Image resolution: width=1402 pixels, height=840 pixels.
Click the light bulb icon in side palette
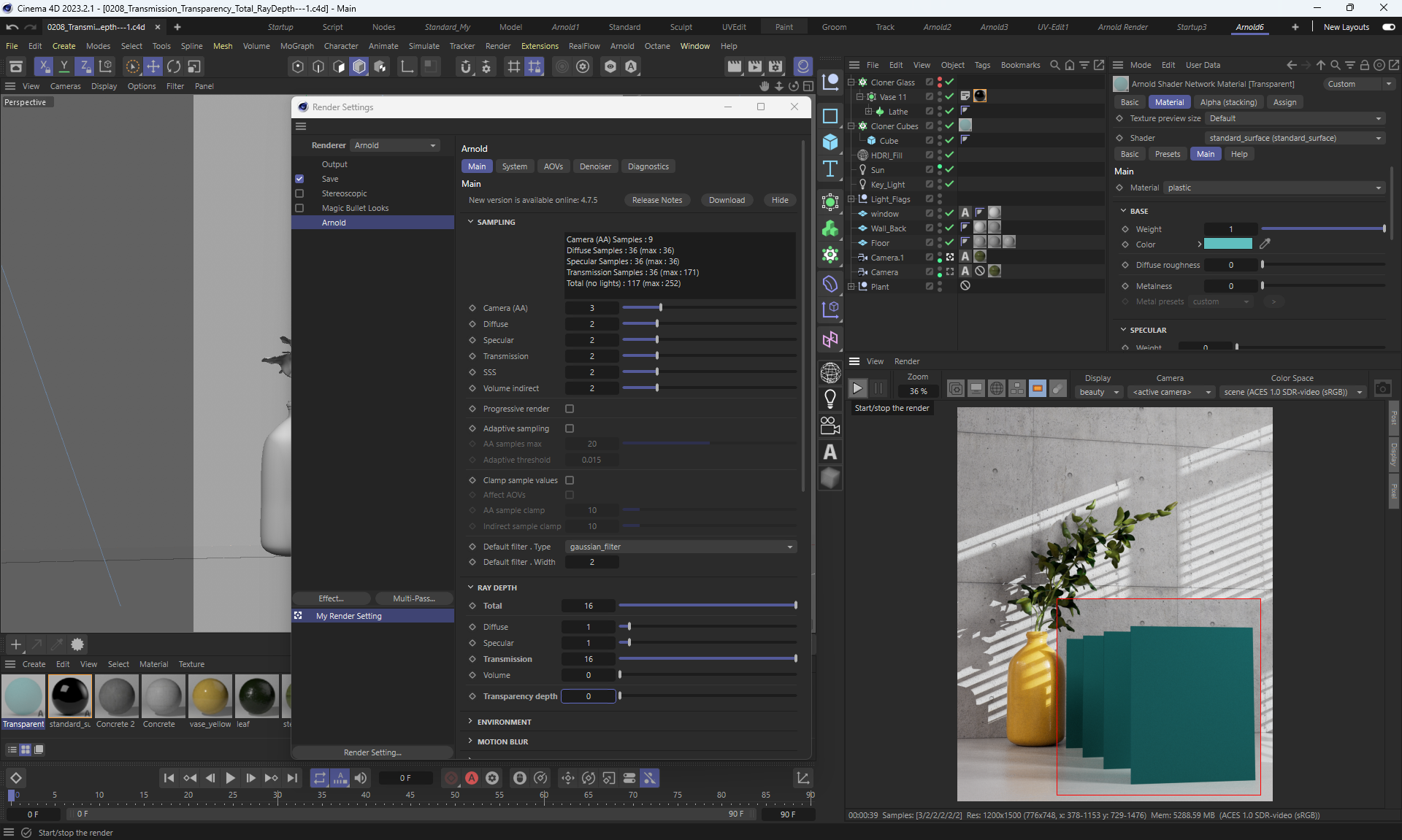[x=830, y=398]
